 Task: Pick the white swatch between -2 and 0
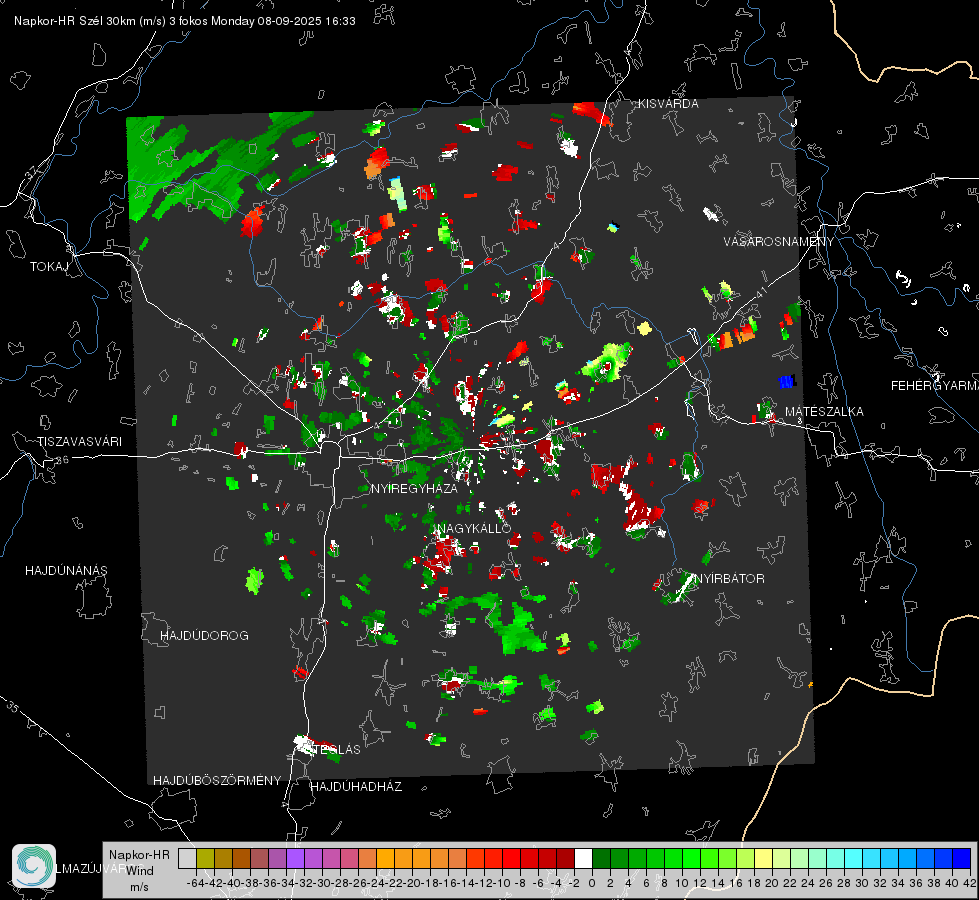pos(583,858)
